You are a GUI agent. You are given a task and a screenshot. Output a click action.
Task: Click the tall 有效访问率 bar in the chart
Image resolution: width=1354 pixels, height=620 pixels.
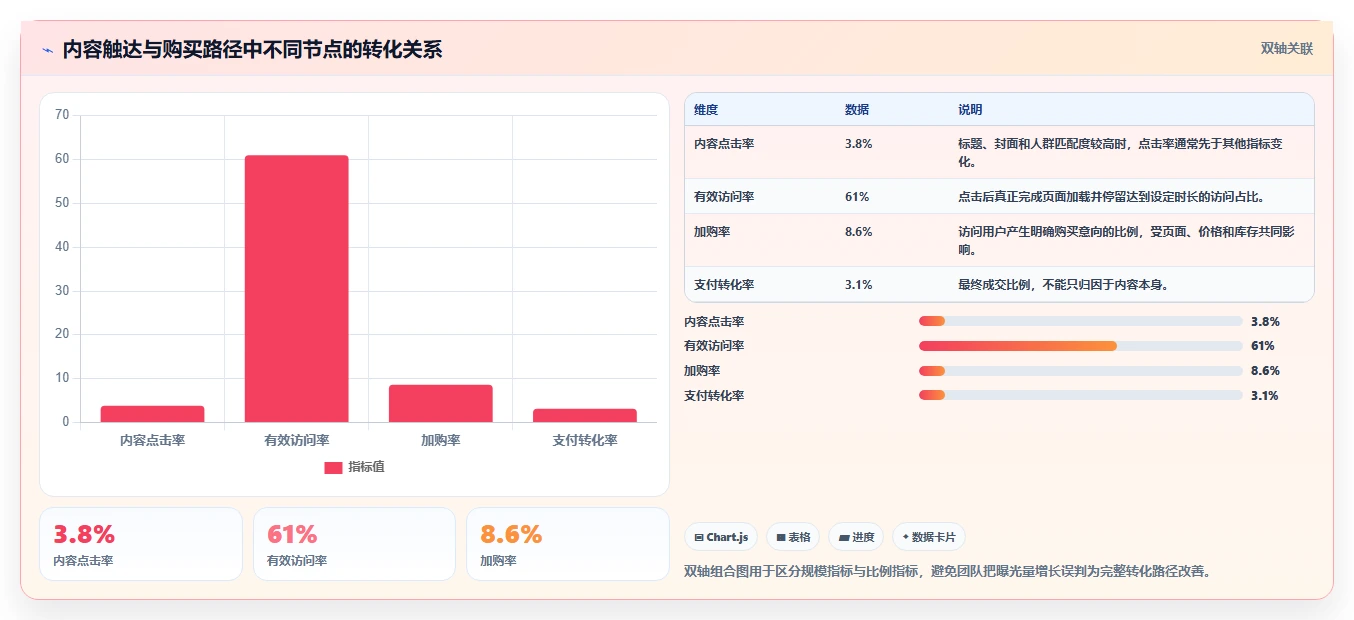[297, 289]
